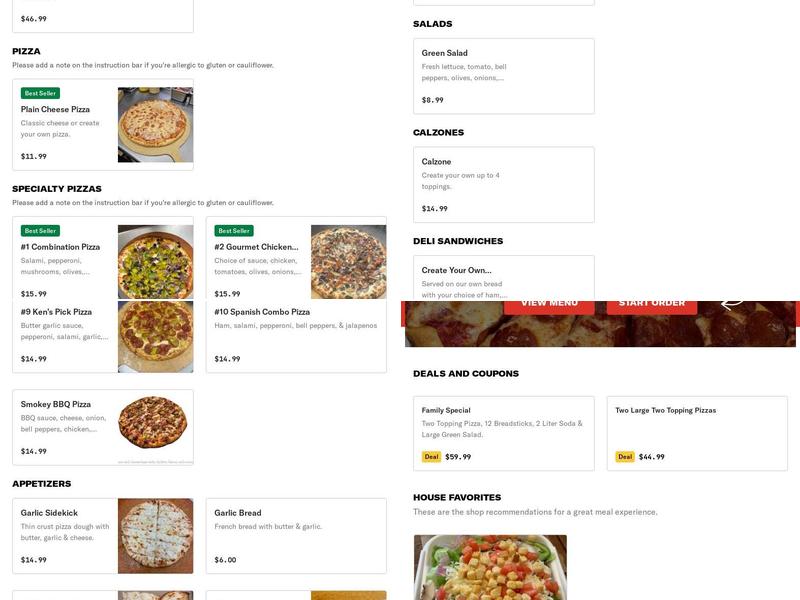The width and height of the screenshot is (800, 600).
Task: Open the Family Special deal
Action: pyautogui.click(x=503, y=433)
